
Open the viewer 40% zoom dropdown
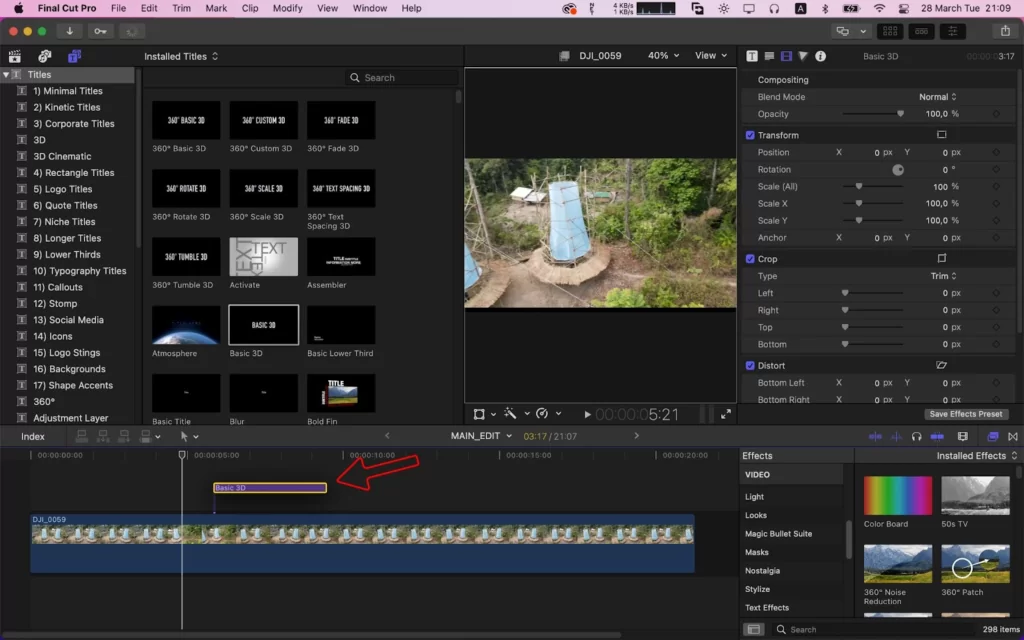coord(664,56)
